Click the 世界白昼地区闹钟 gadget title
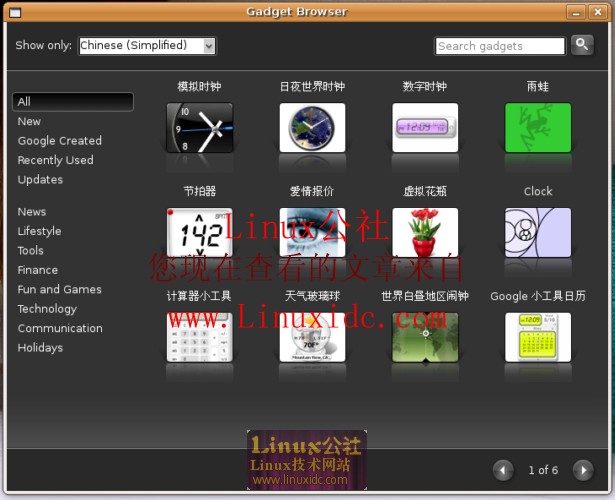The width and height of the screenshot is (615, 500). 425,296
